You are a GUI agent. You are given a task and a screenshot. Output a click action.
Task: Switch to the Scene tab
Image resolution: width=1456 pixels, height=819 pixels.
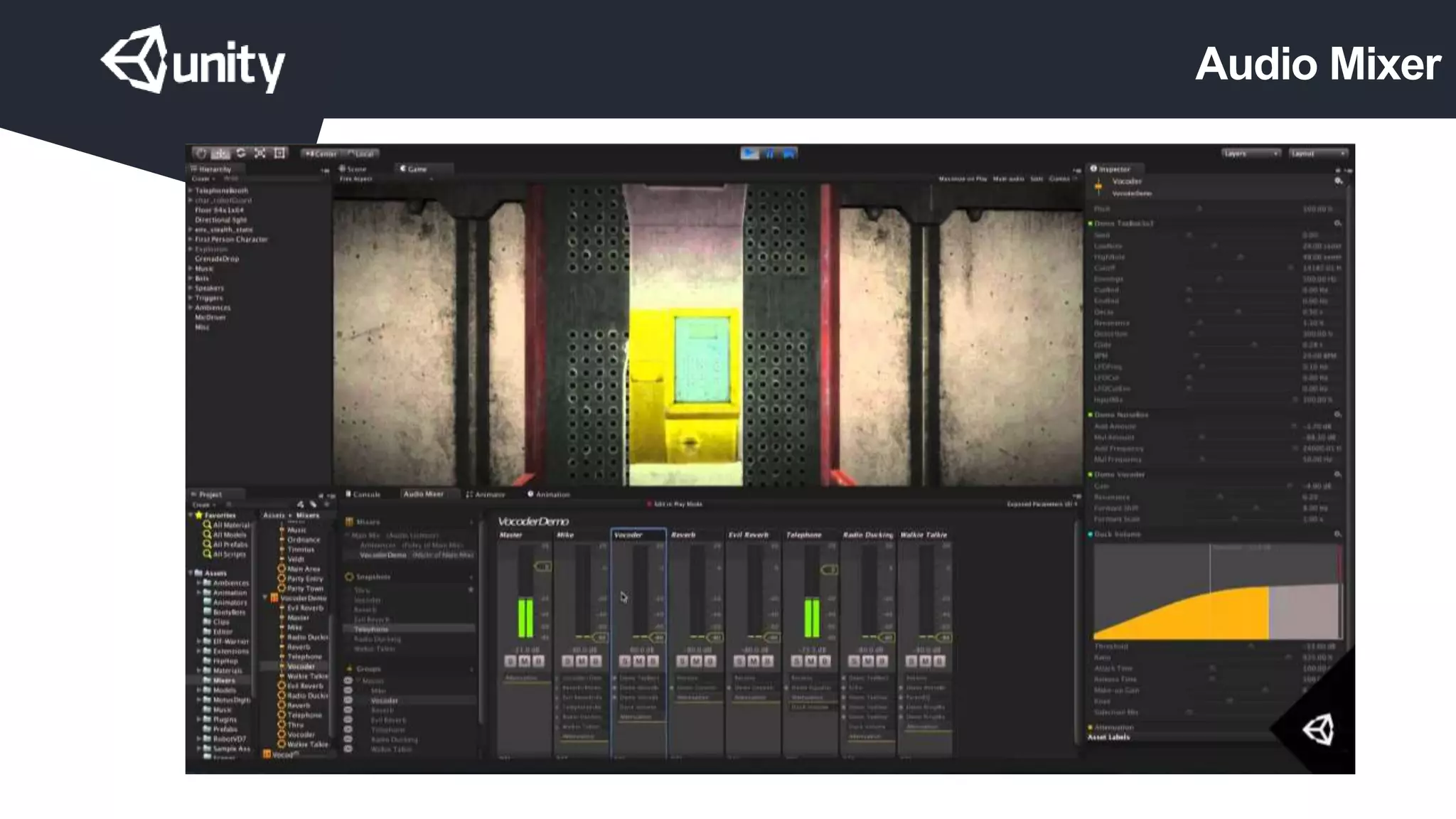353,169
